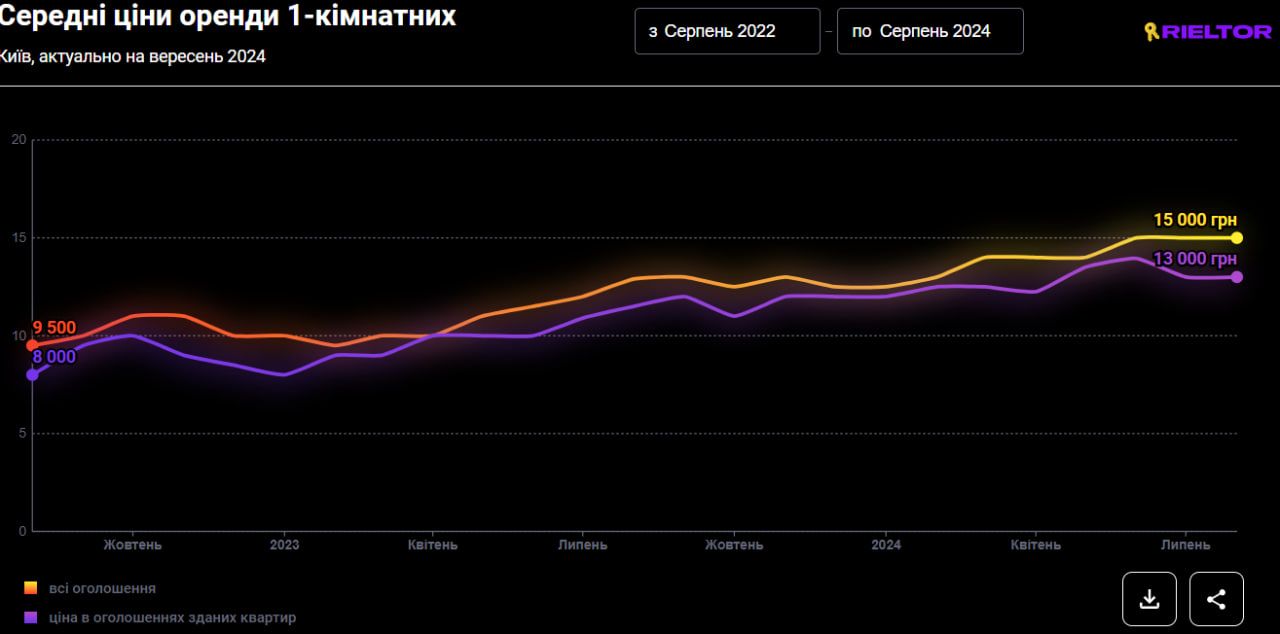The image size is (1280, 634).
Task: Open the RIELTOR logo link
Action: [1207, 32]
